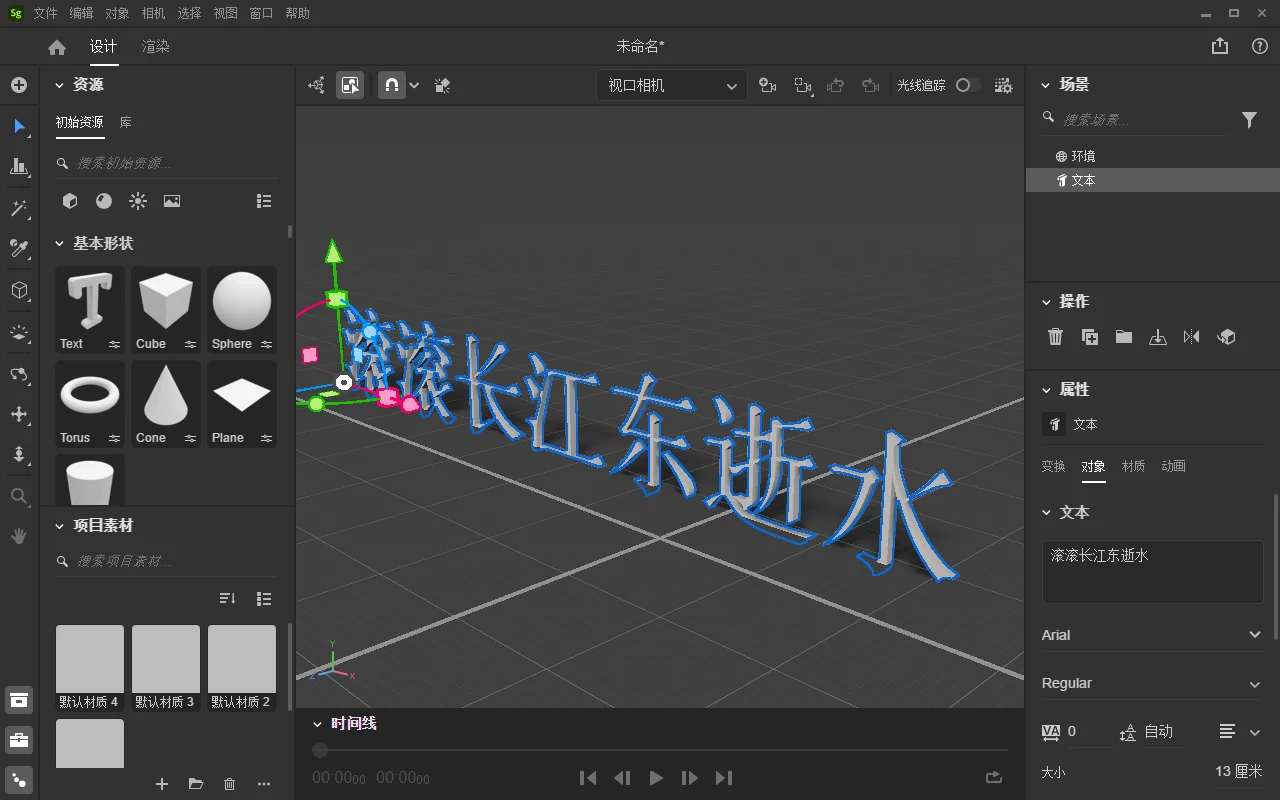Select the orbit camera tool
The image size is (1280, 800).
19,374
